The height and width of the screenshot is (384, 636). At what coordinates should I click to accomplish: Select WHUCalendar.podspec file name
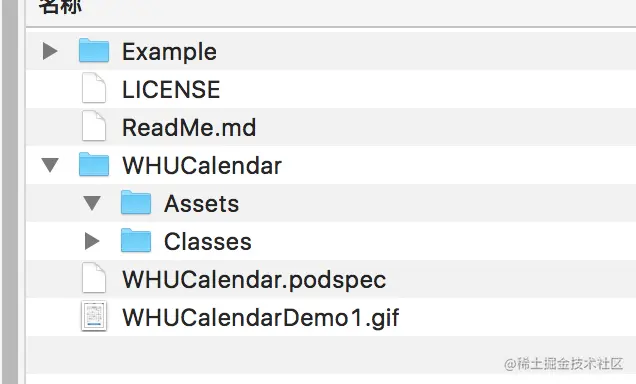[x=254, y=280]
